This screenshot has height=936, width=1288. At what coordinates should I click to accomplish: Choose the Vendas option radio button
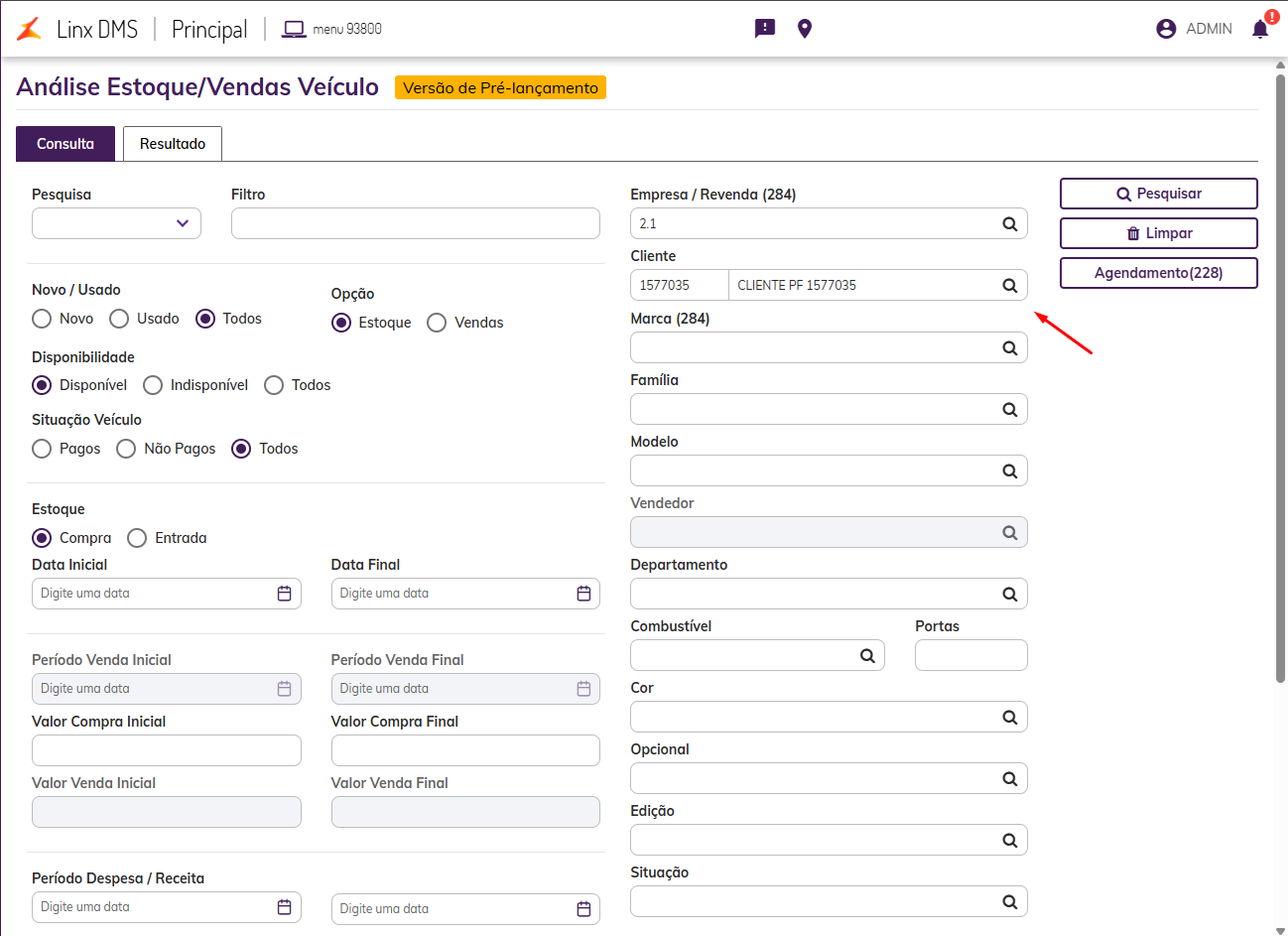[x=437, y=323]
